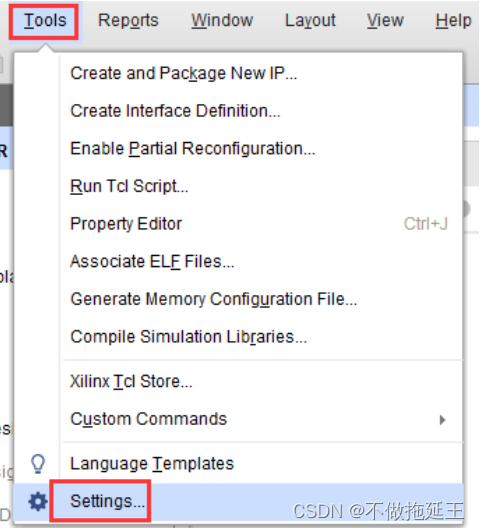
Task: Open the Property Editor
Action: (x=238, y=224)
